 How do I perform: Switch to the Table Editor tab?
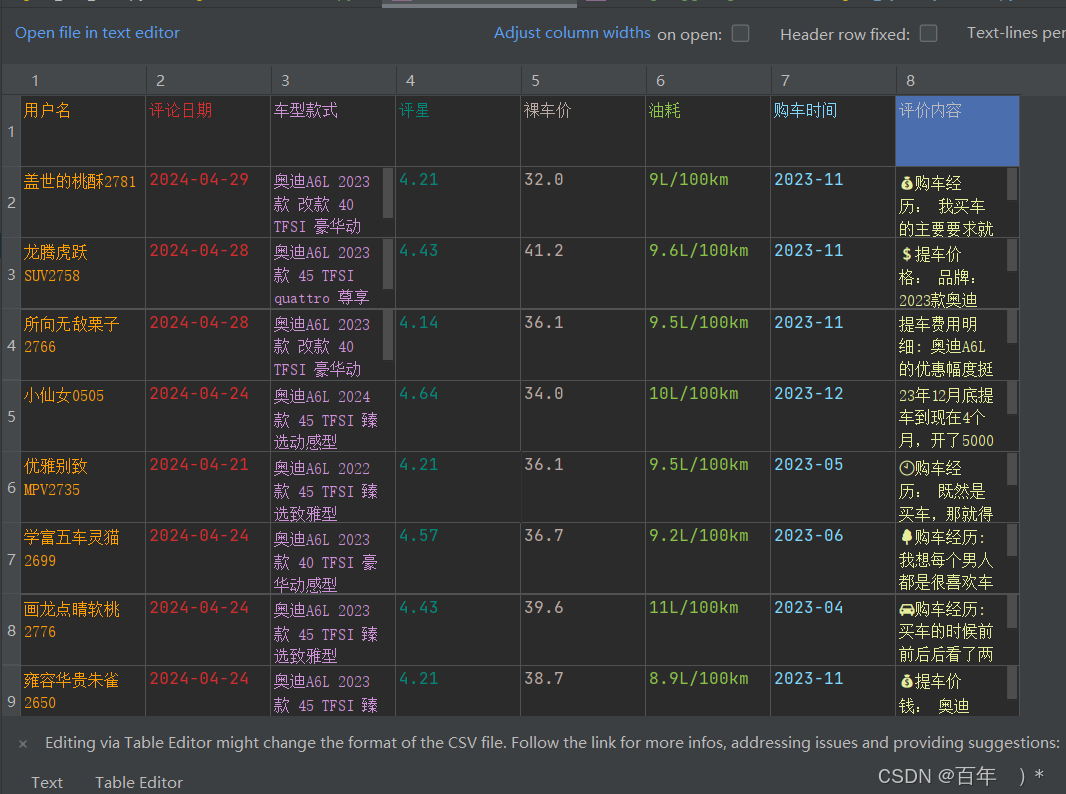pos(139,782)
